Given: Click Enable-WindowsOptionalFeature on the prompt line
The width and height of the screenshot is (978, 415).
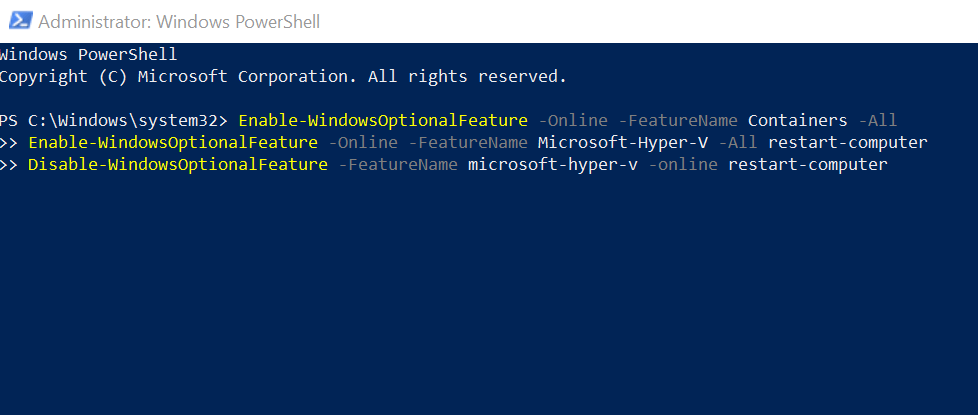Looking at the screenshot, I should tap(383, 120).
